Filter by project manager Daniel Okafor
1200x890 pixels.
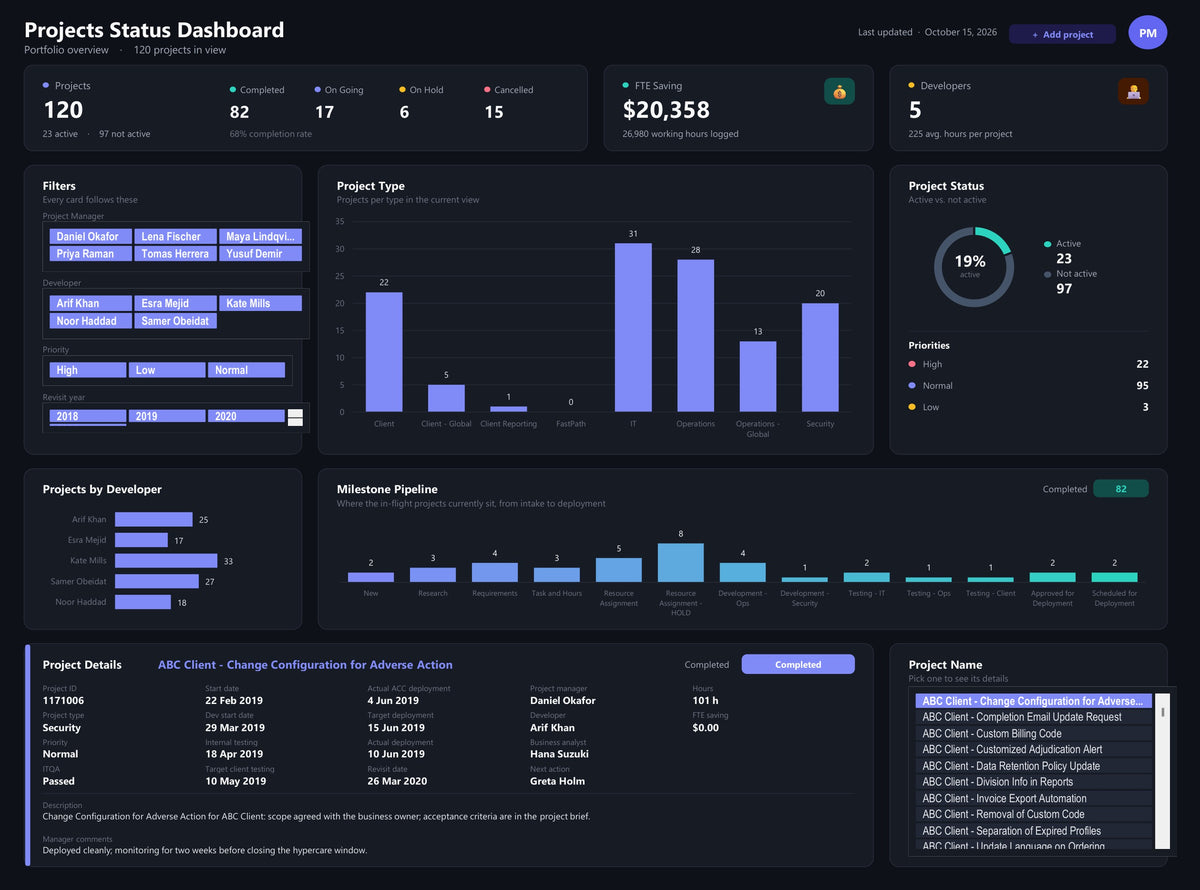coord(90,236)
